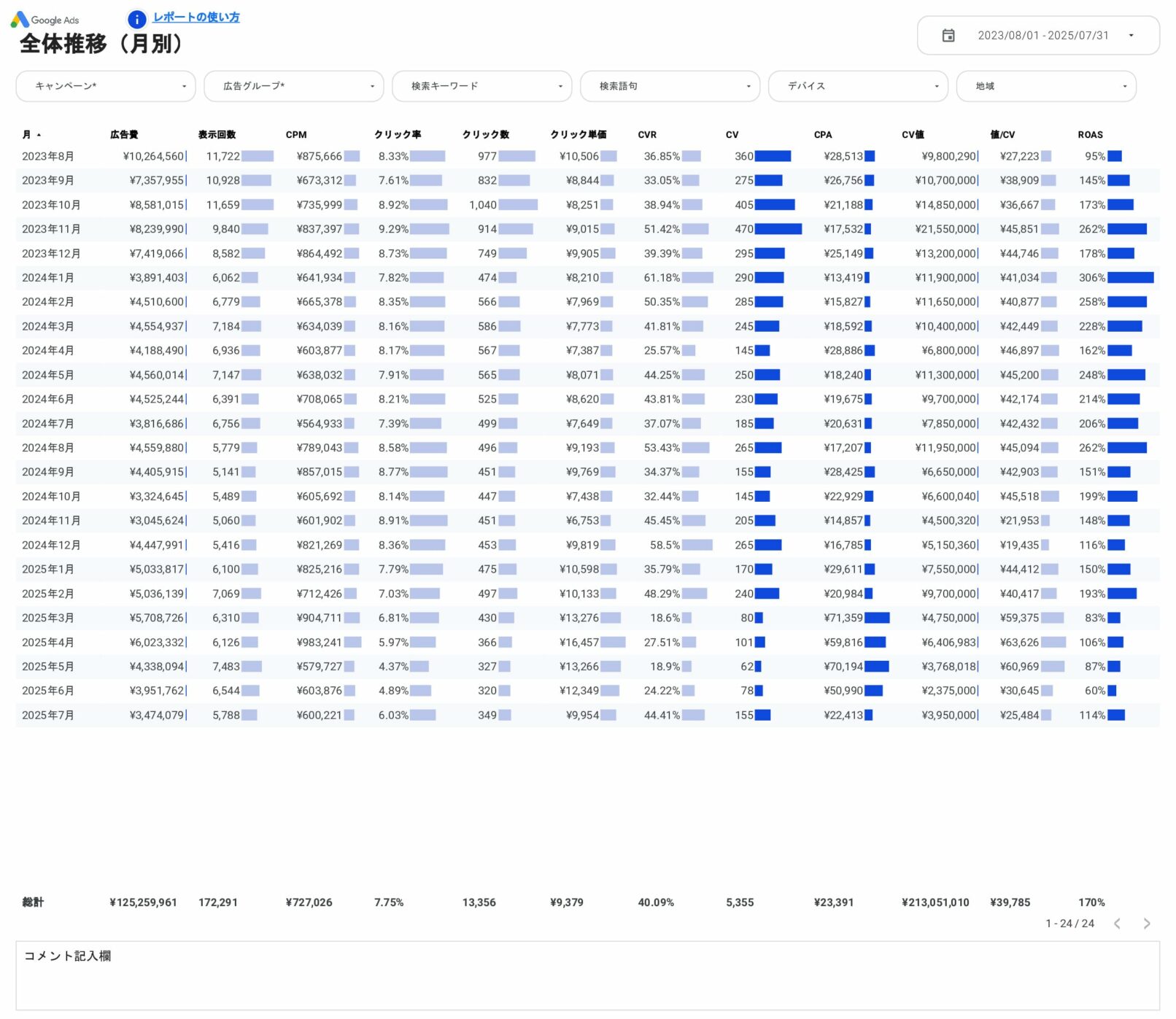The image size is (1176, 1019).
Task: Sort table by ROAS column header
Action: [x=1090, y=135]
